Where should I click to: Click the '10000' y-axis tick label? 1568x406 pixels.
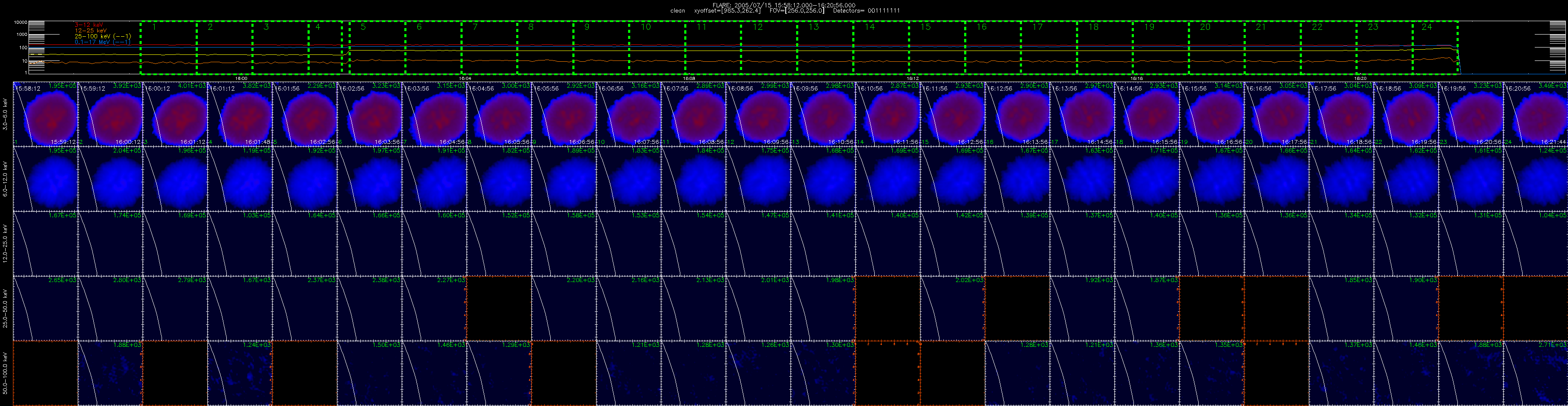pyautogui.click(x=21, y=22)
